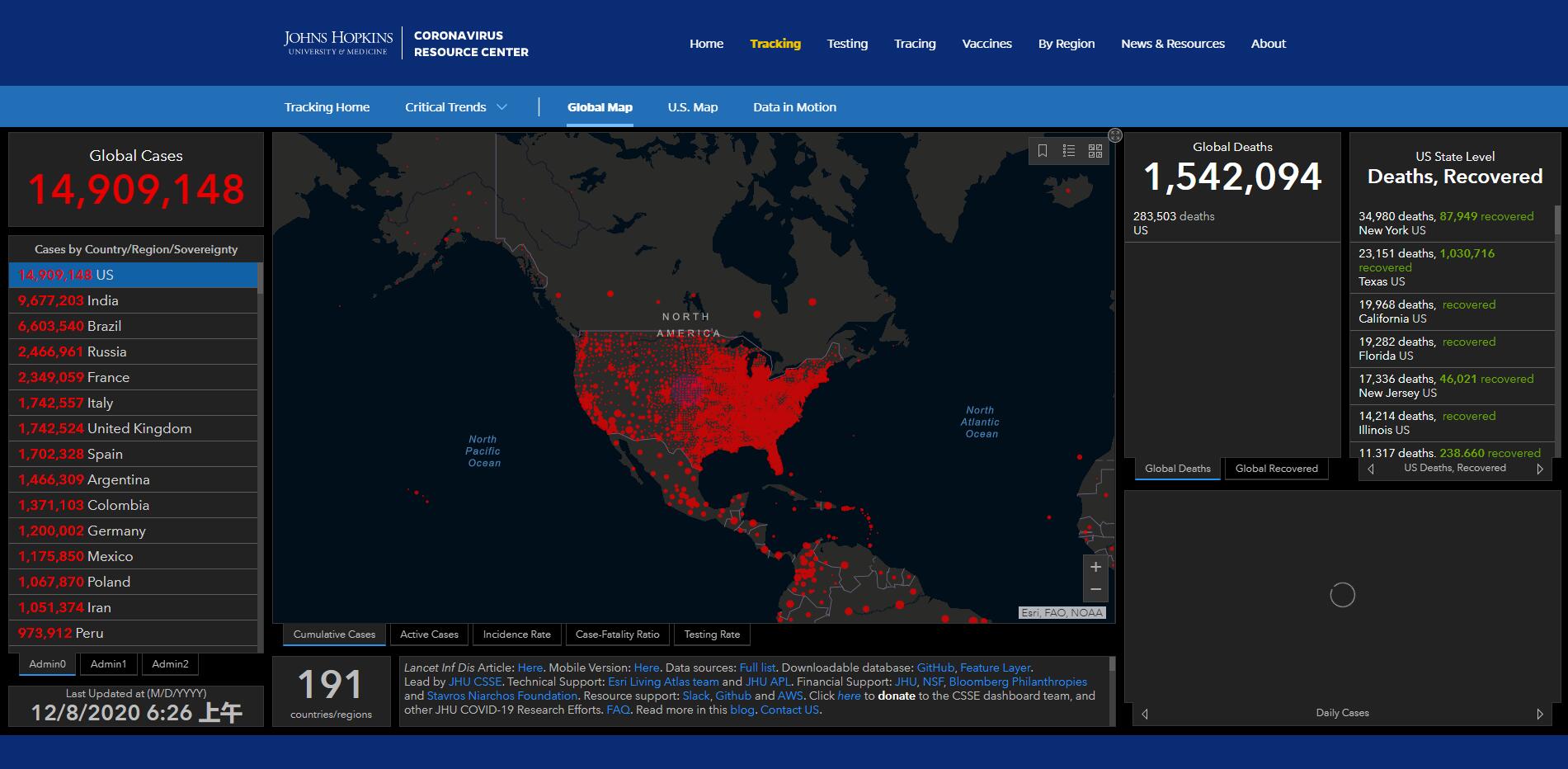
Task: Open the Feature Layer link
Action: tap(996, 668)
